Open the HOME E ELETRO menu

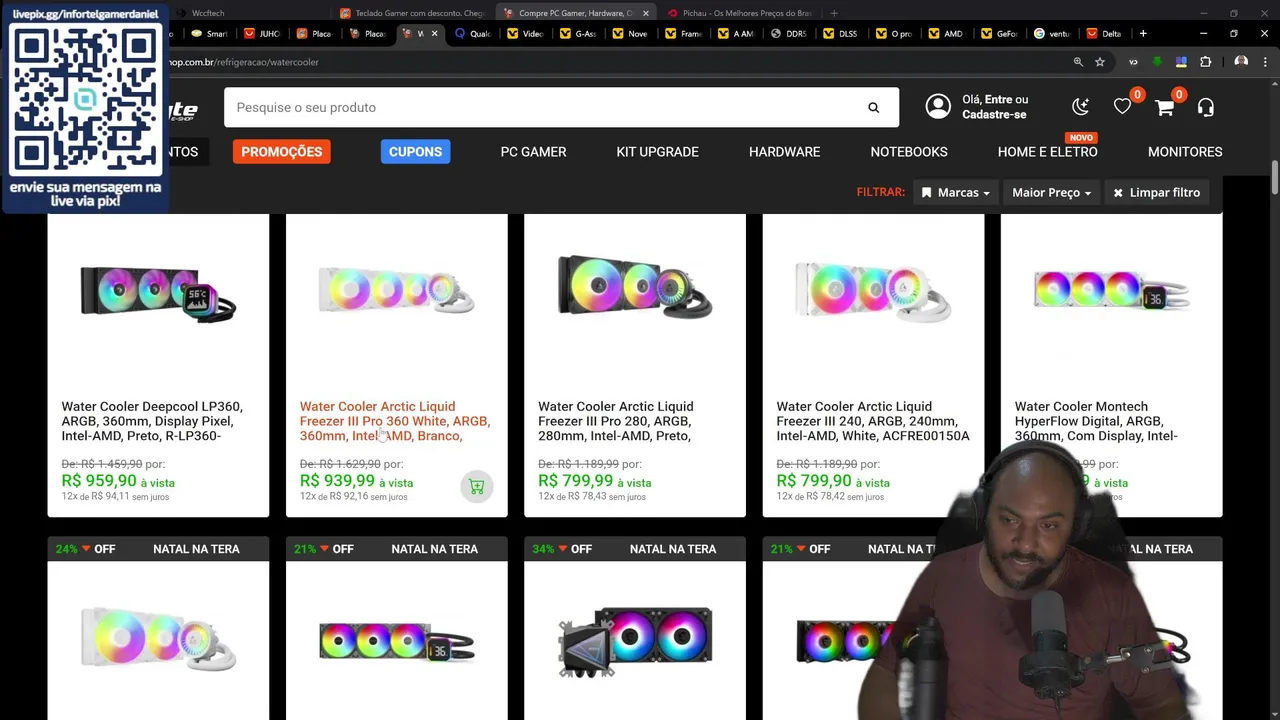[x=1047, y=152]
